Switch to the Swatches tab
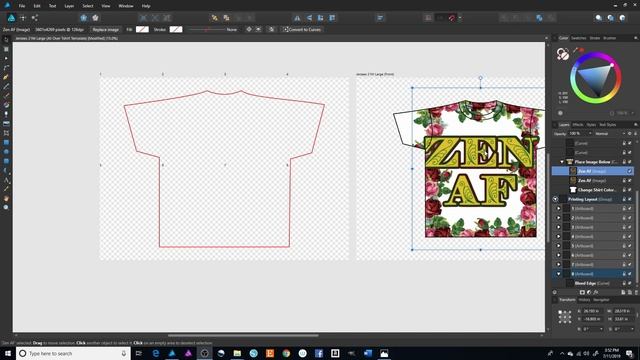 tap(578, 38)
